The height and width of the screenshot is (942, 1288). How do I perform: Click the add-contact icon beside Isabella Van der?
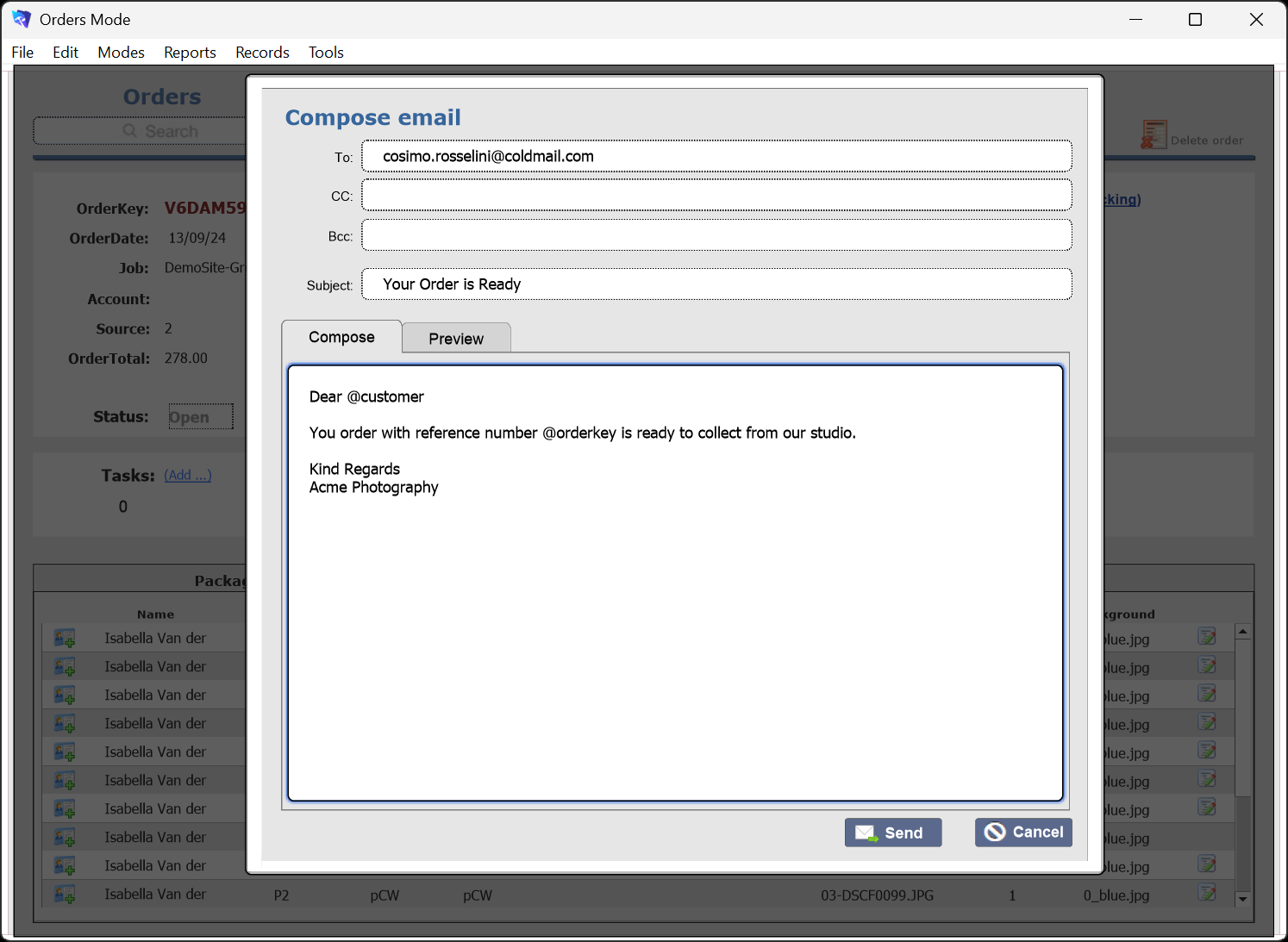pyautogui.click(x=64, y=637)
